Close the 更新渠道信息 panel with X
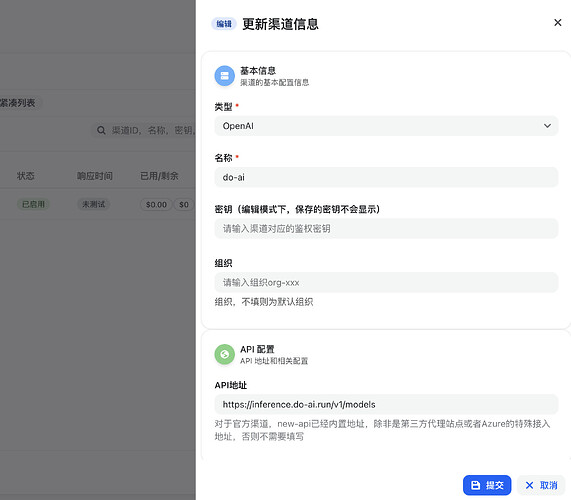 [557, 23]
